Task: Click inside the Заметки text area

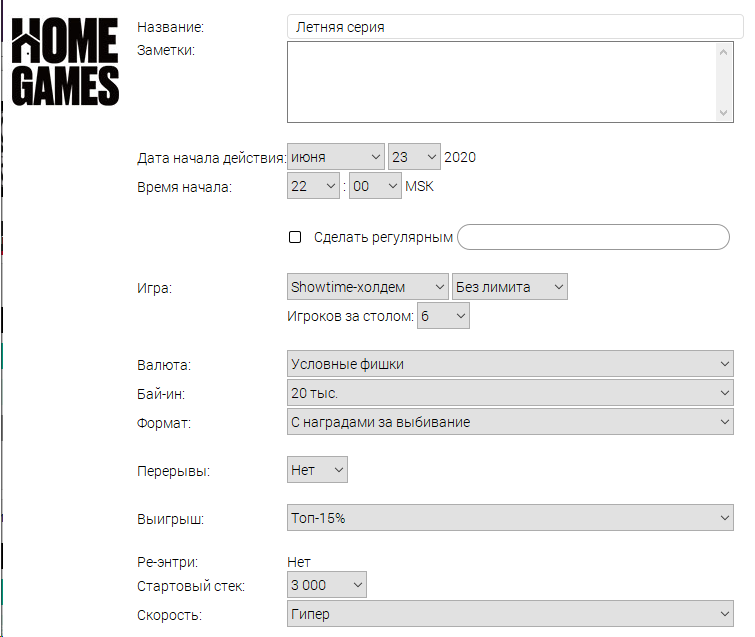Action: 502,82
